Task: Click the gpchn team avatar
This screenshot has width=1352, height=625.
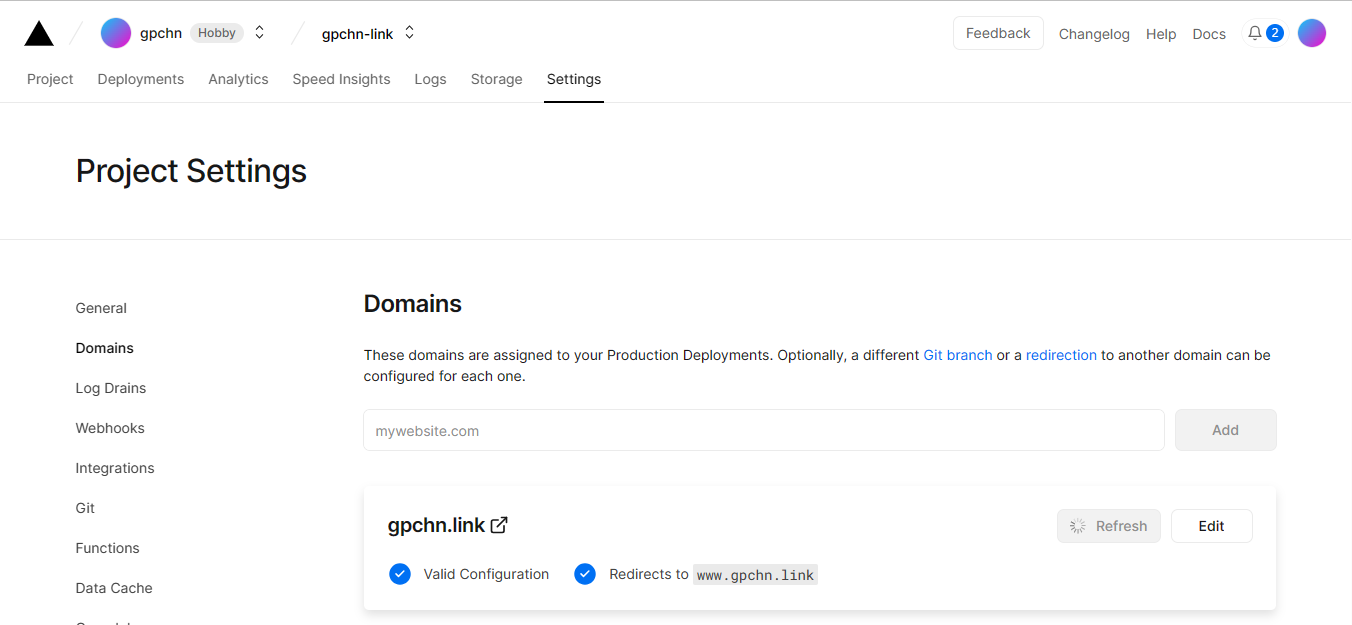Action: (116, 32)
